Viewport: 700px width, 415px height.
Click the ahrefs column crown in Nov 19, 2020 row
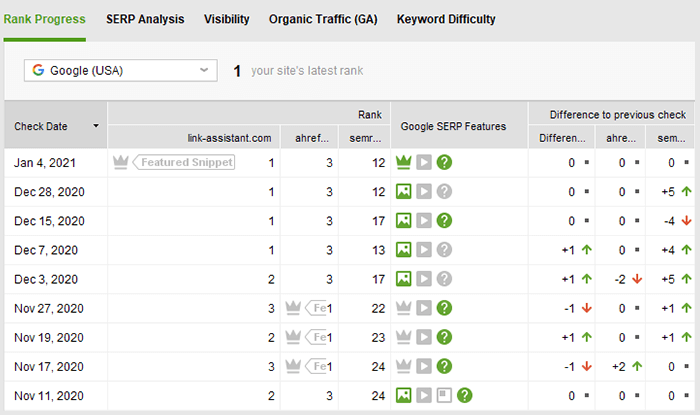coord(293,337)
